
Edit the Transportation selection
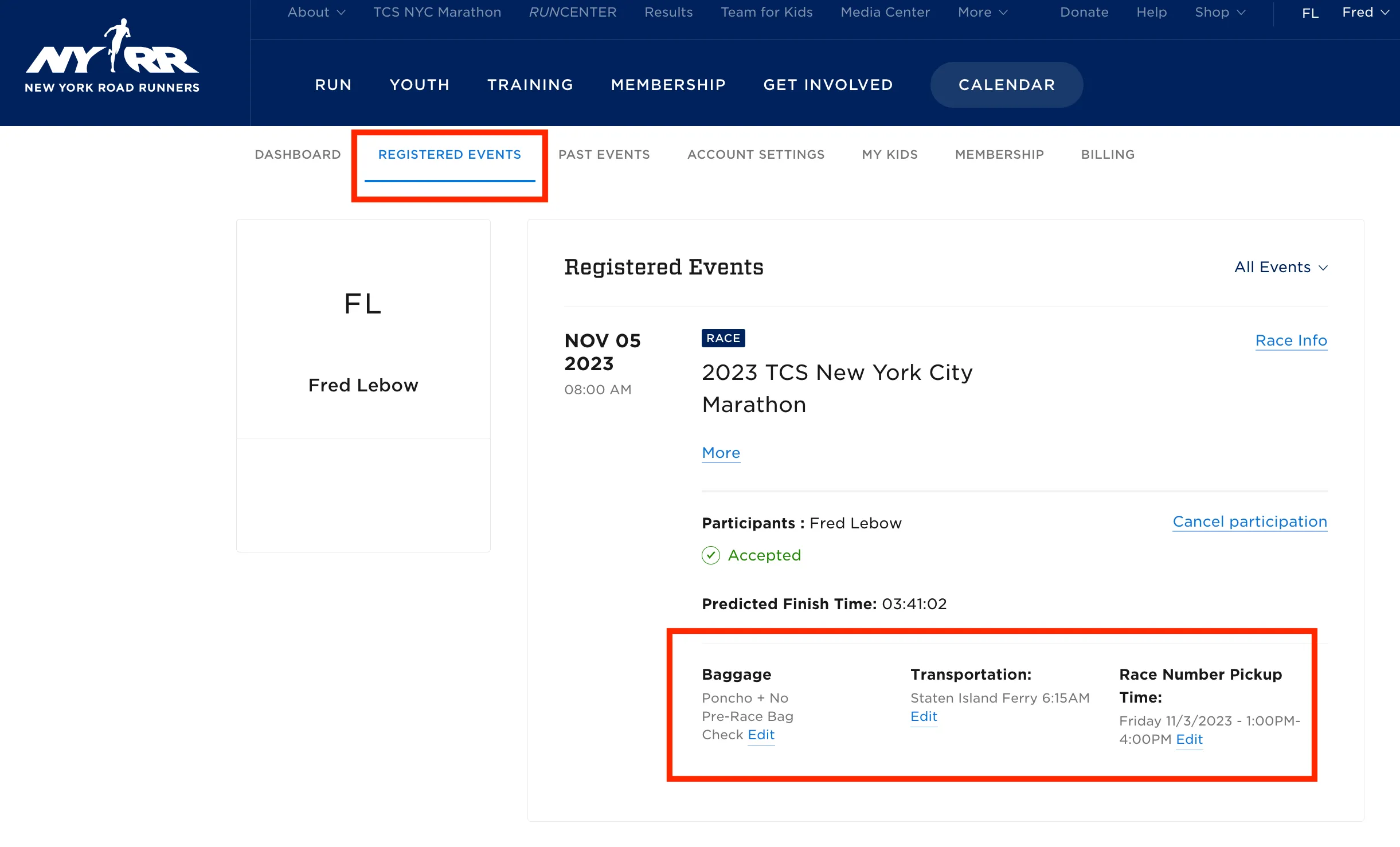924,716
